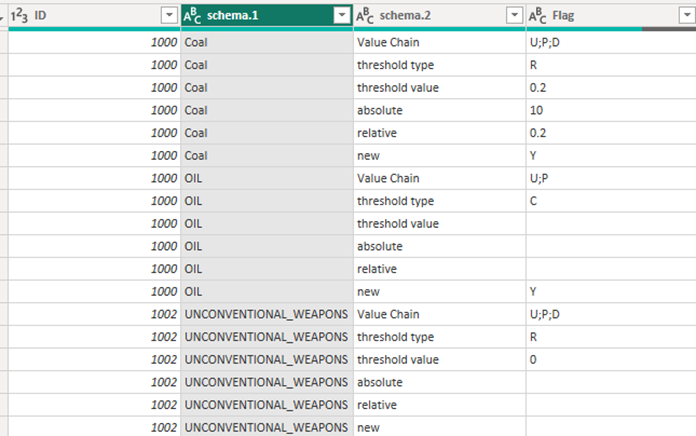Image resolution: width=696 pixels, height=436 pixels.
Task: Select ID 1002 in UNCONVENTIONAL_WEAPONS Value Chain row
Action: point(94,314)
